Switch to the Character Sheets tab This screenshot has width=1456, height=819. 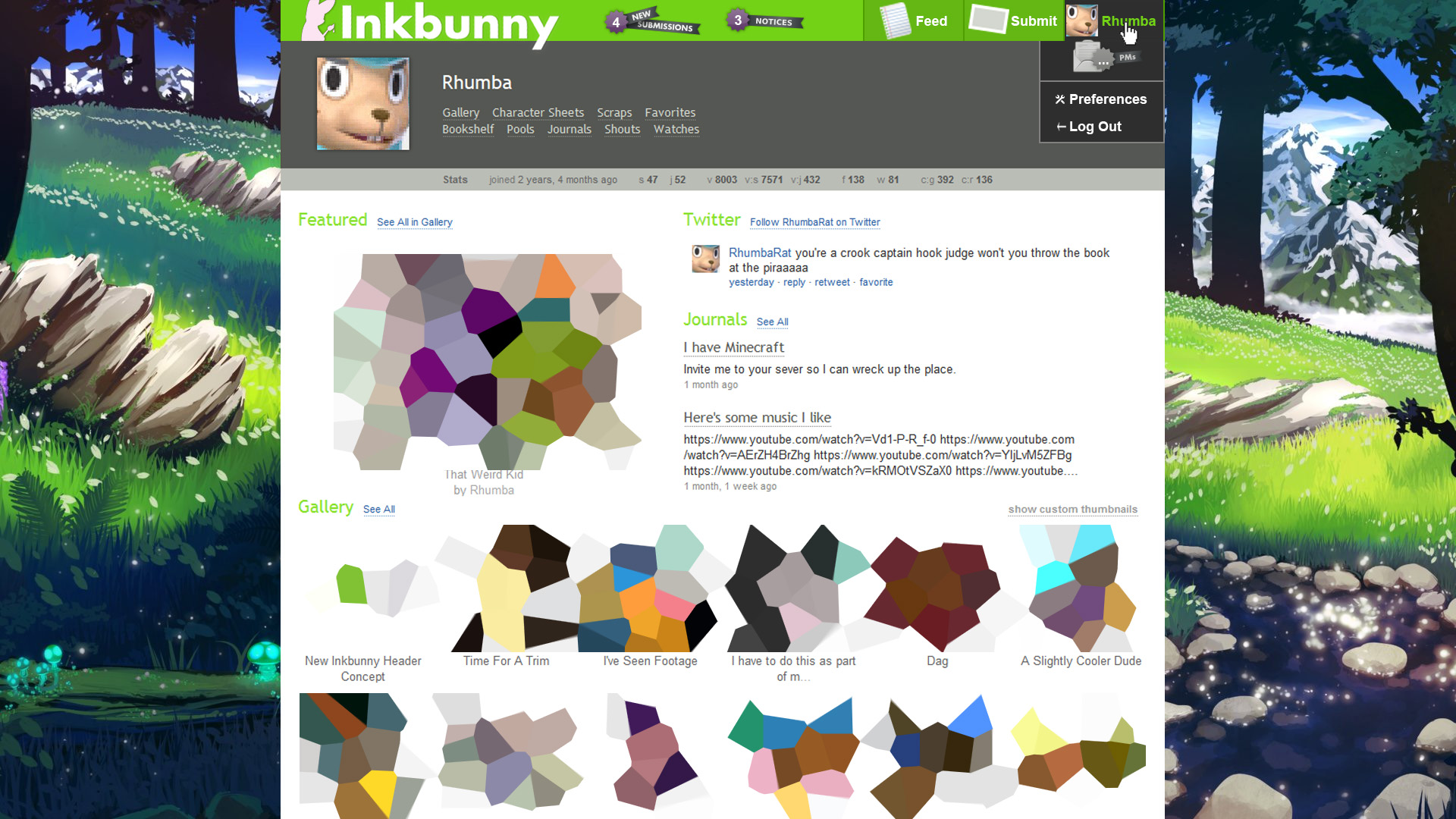[538, 112]
